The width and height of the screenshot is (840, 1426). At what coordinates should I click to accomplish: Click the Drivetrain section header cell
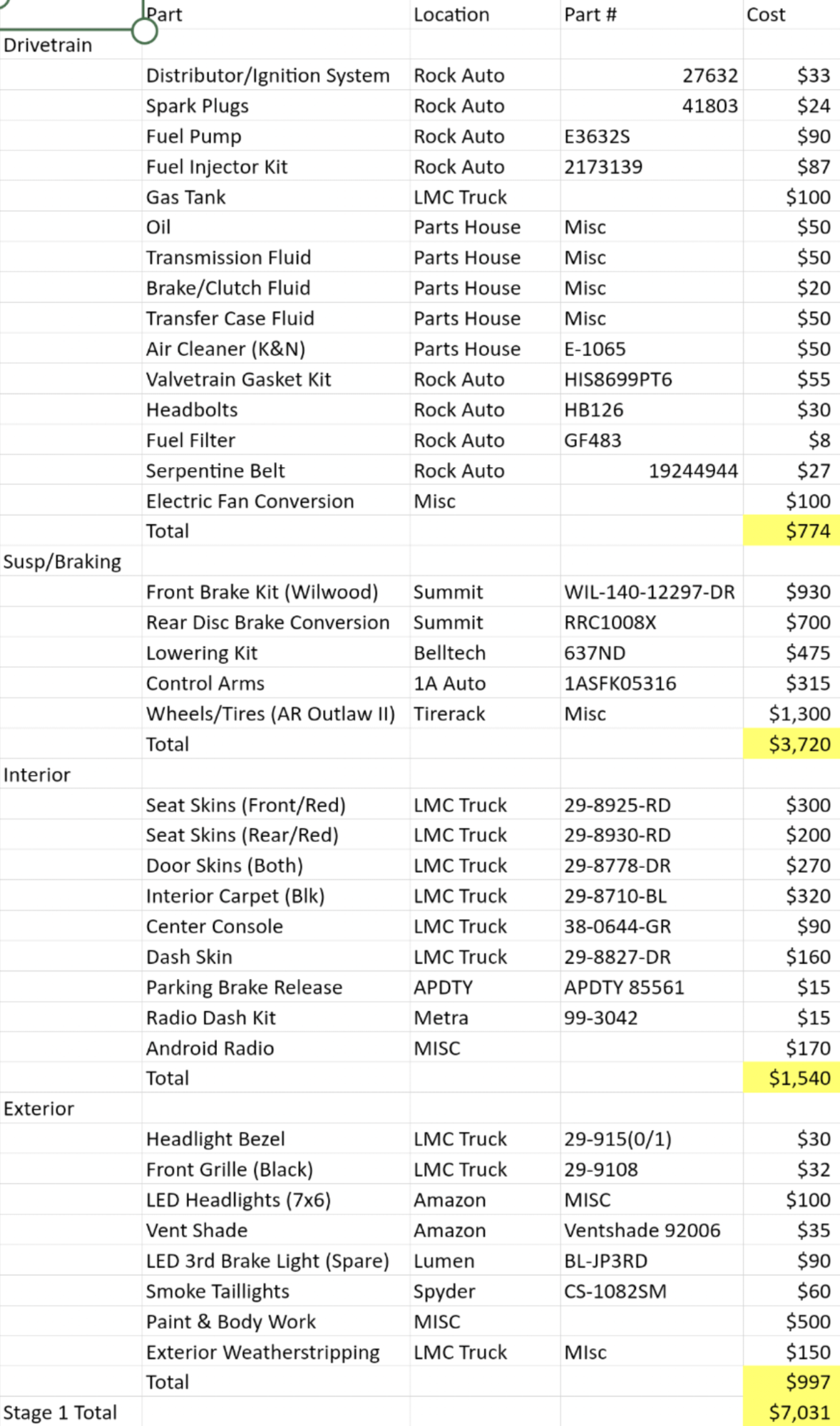(48, 45)
